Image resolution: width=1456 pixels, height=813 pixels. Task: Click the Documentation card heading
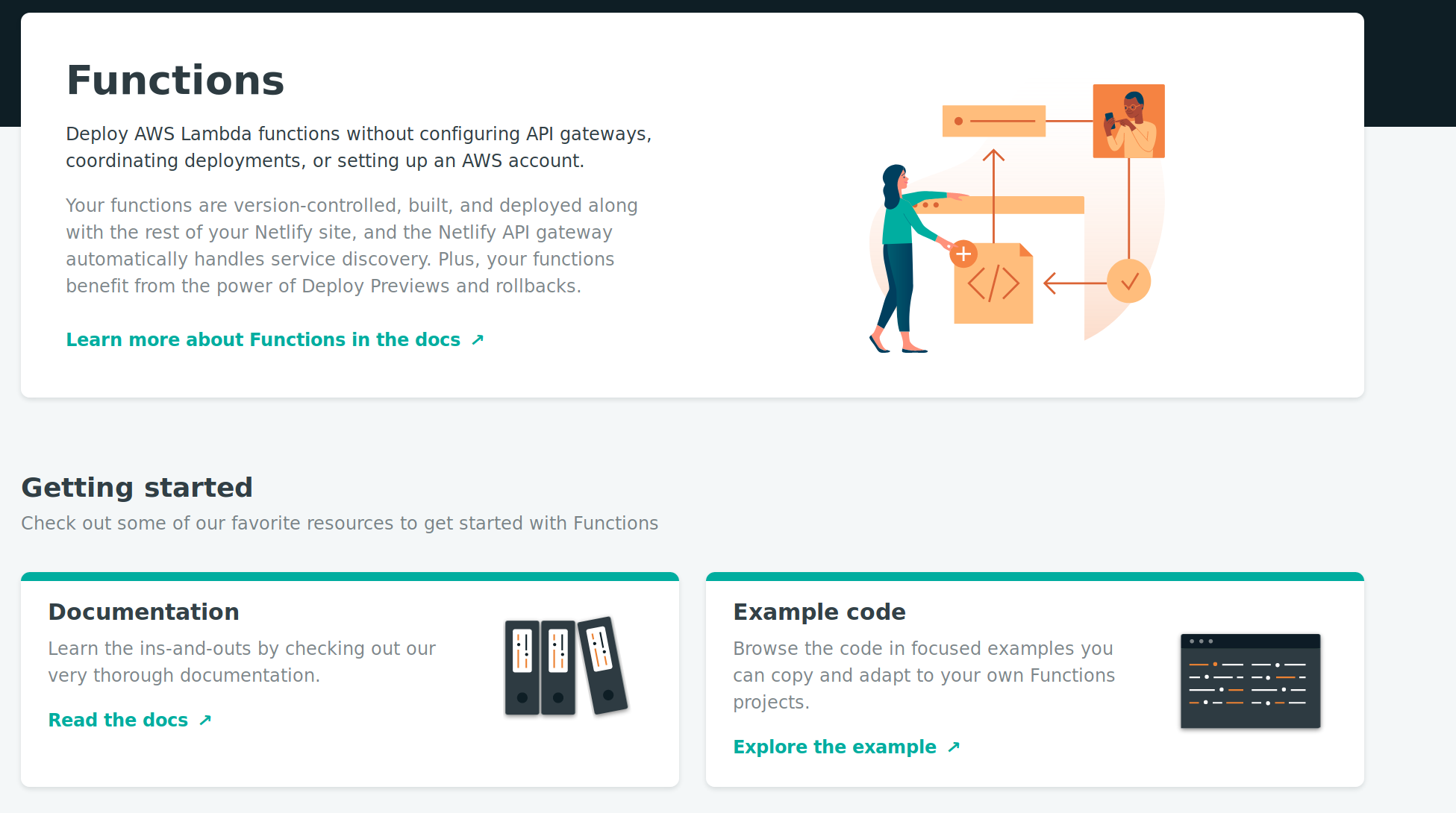[x=143, y=612]
